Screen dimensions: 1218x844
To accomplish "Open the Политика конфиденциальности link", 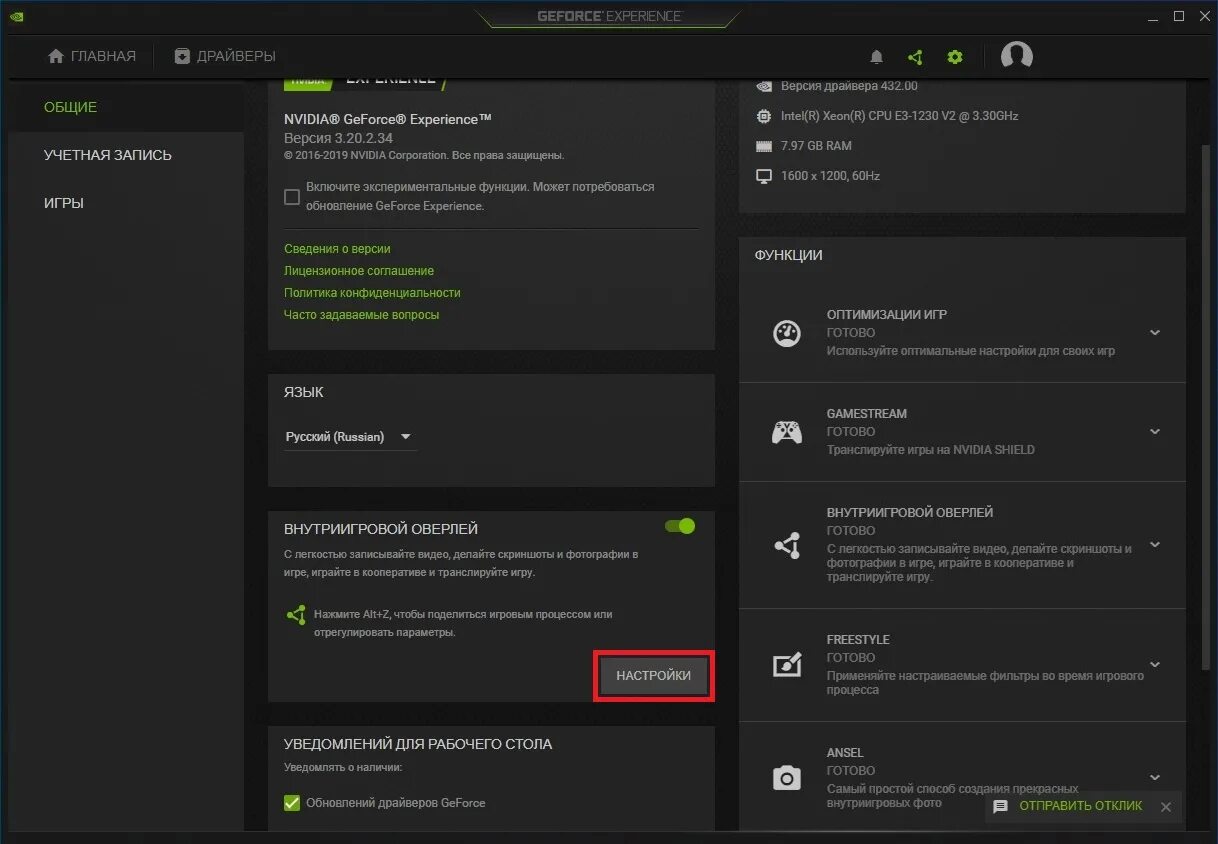I will click(372, 293).
